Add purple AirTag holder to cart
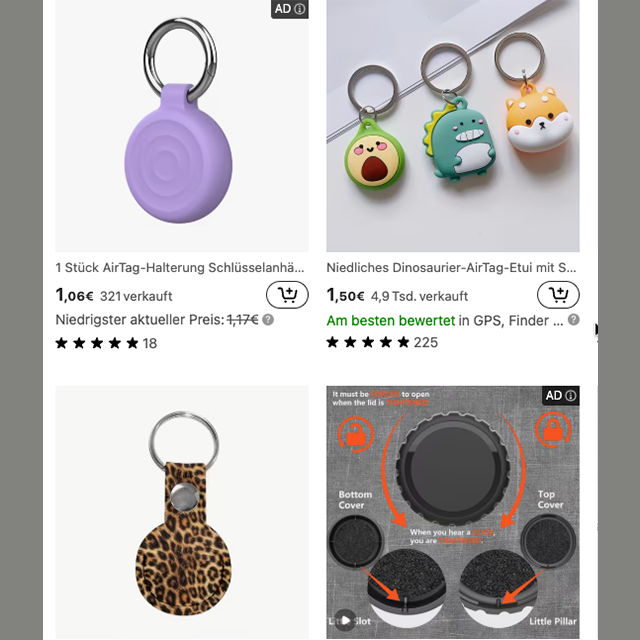The height and width of the screenshot is (640, 640). pyautogui.click(x=287, y=294)
